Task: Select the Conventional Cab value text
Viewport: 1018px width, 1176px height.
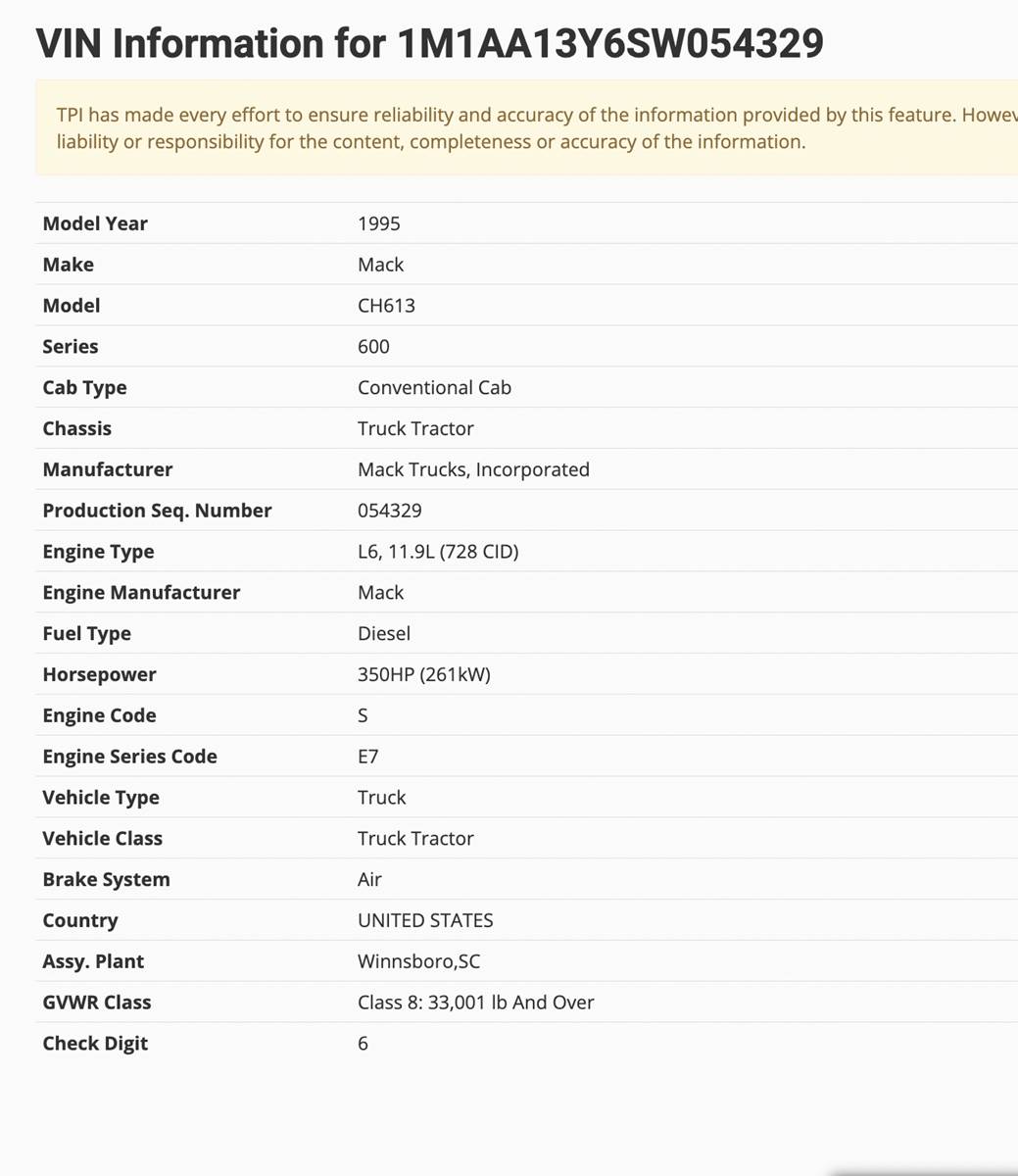Action: [x=434, y=388]
